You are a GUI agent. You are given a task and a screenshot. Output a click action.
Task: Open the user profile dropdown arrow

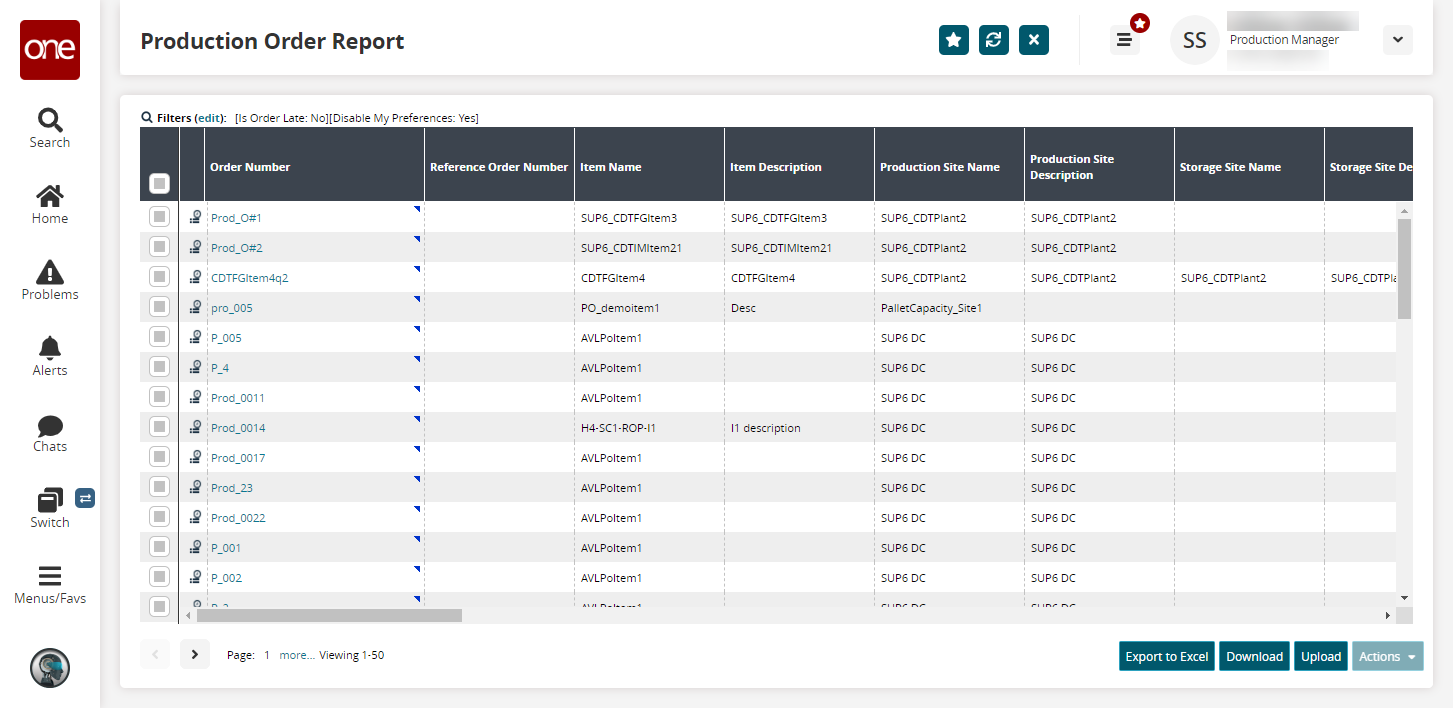click(x=1397, y=40)
